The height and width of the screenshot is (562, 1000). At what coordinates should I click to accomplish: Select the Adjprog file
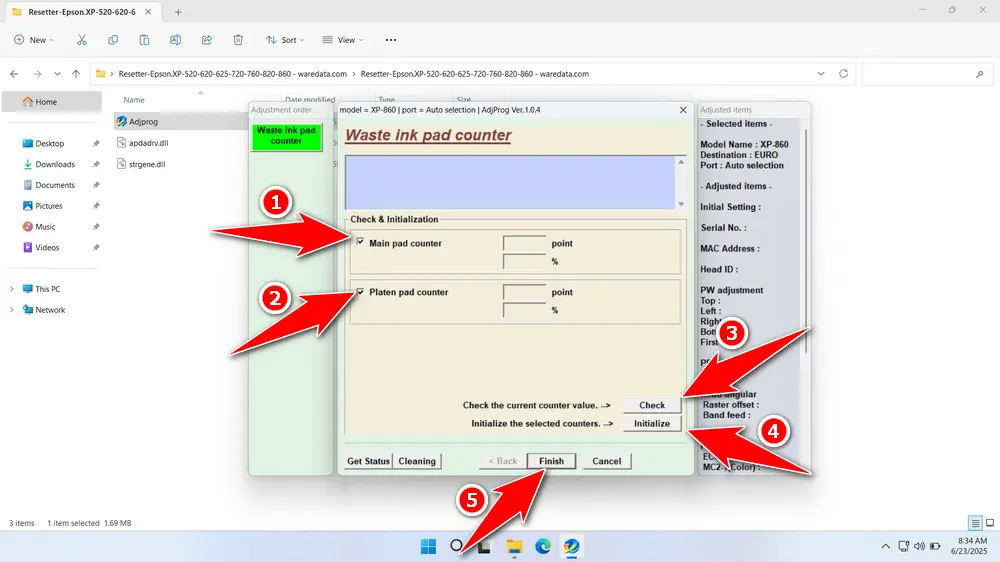coord(143,121)
